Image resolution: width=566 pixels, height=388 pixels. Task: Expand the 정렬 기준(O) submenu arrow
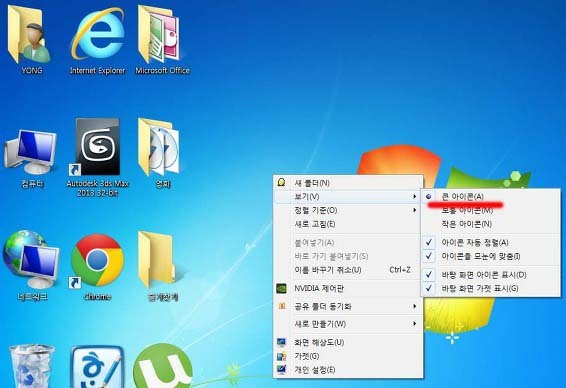click(414, 210)
